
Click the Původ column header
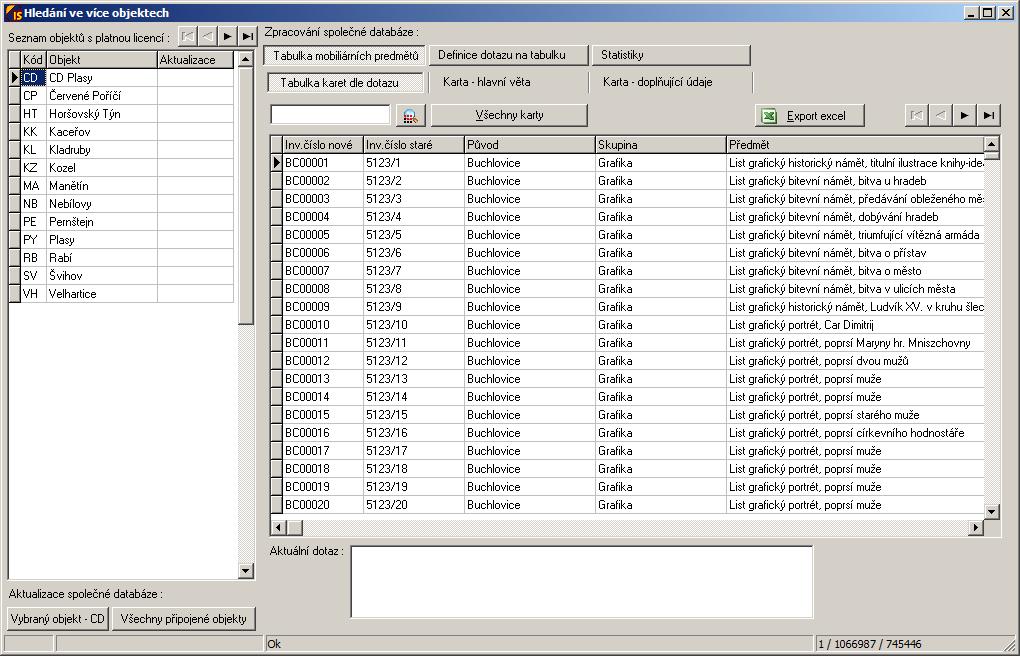tap(530, 144)
